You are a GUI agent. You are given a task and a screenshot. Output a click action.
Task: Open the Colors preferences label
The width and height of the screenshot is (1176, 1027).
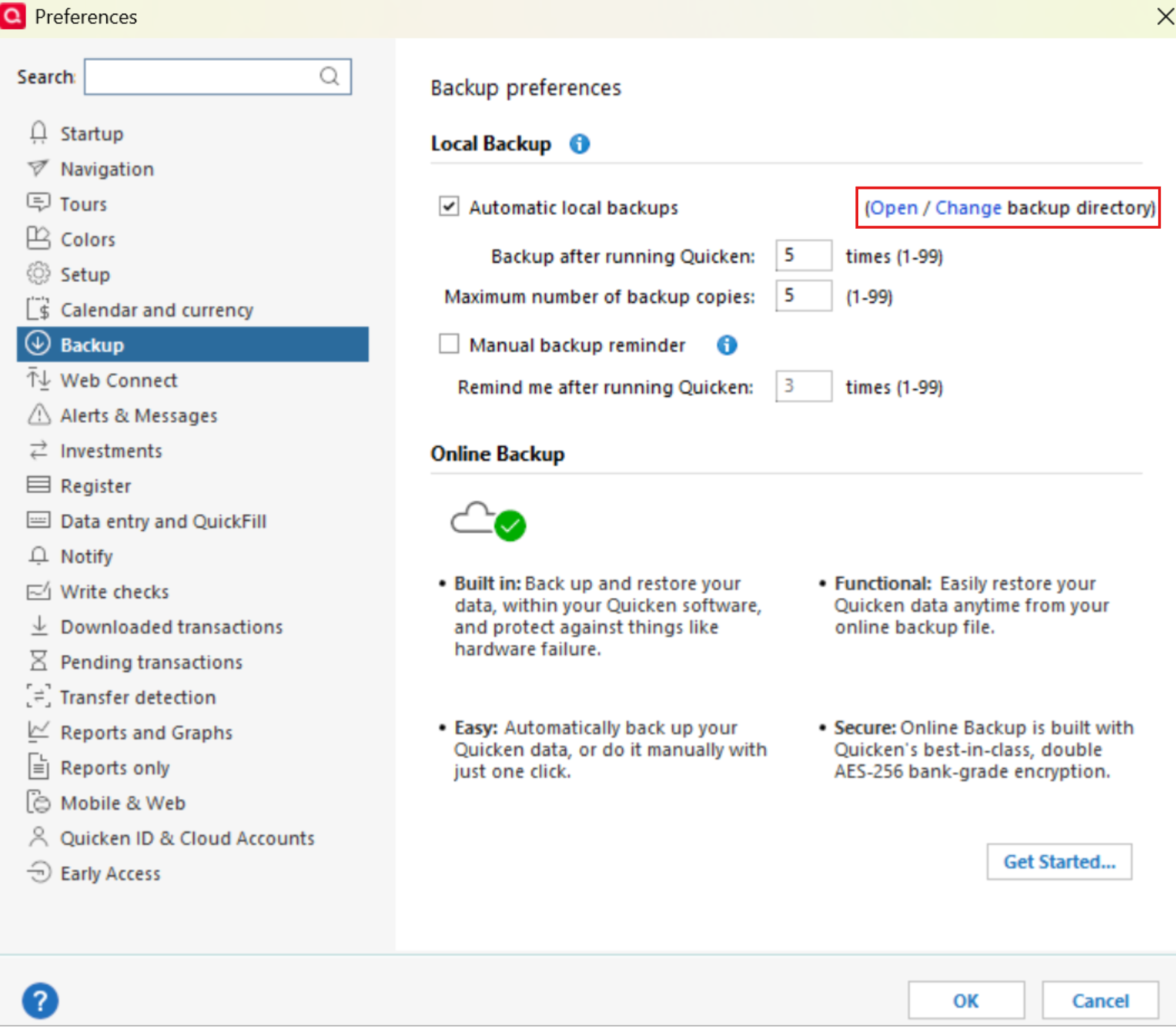(88, 239)
